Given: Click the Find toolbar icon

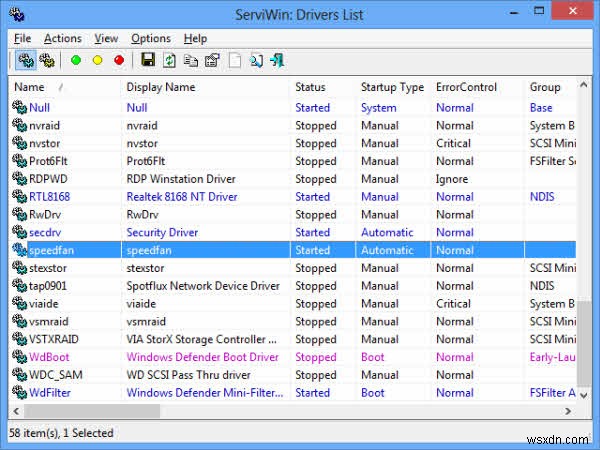Looking at the screenshot, I should (256, 60).
